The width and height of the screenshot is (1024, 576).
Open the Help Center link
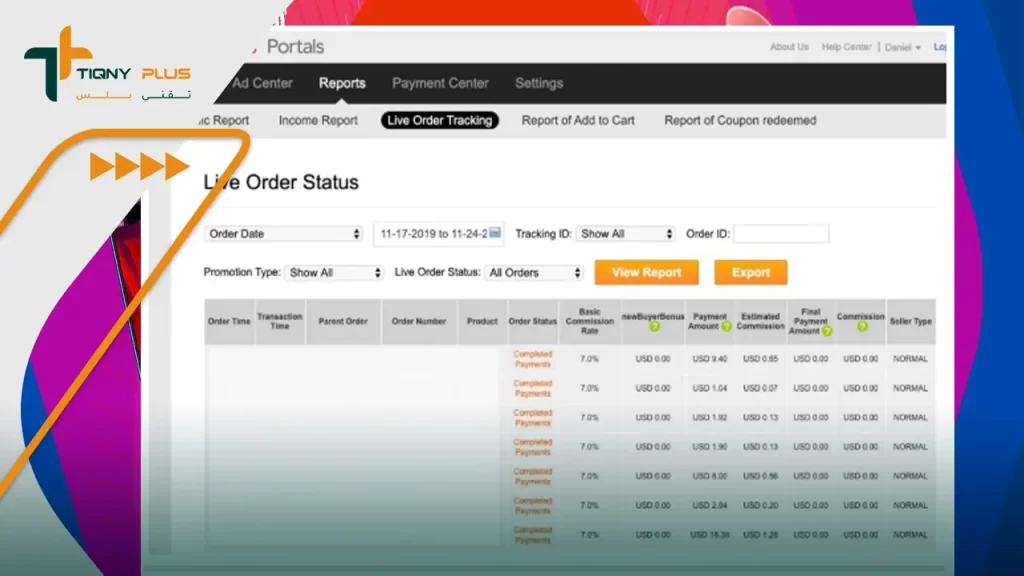click(846, 47)
